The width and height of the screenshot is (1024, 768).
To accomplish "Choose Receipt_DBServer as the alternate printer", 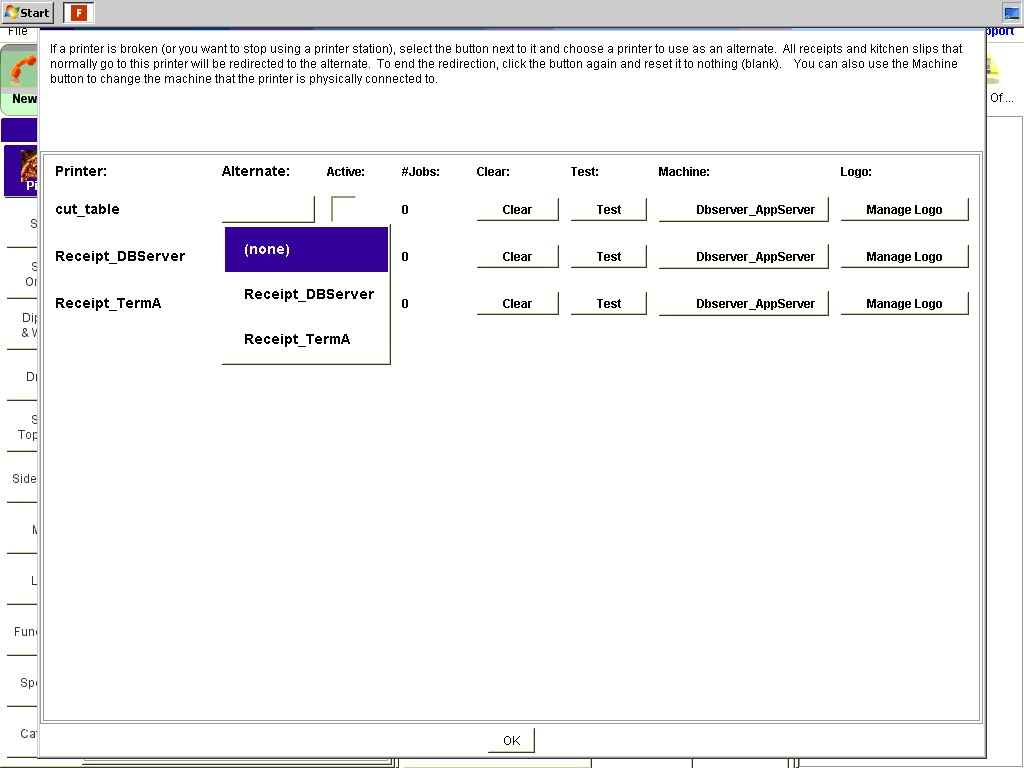I will (306, 294).
